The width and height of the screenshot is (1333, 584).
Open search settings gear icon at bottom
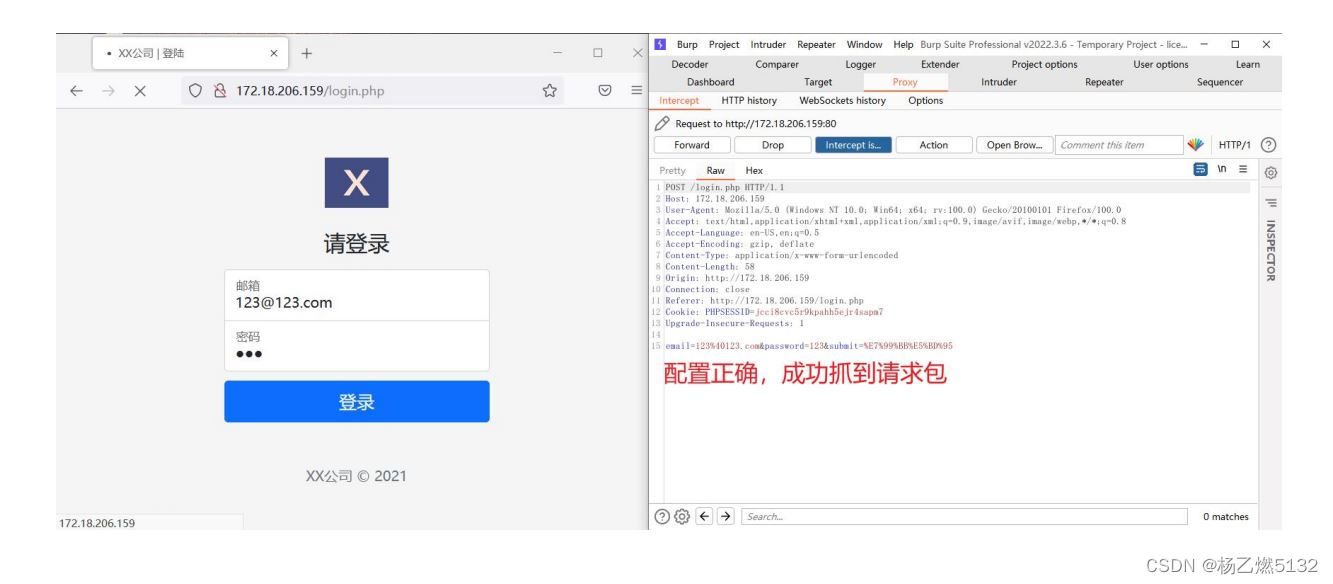pyautogui.click(x=682, y=517)
